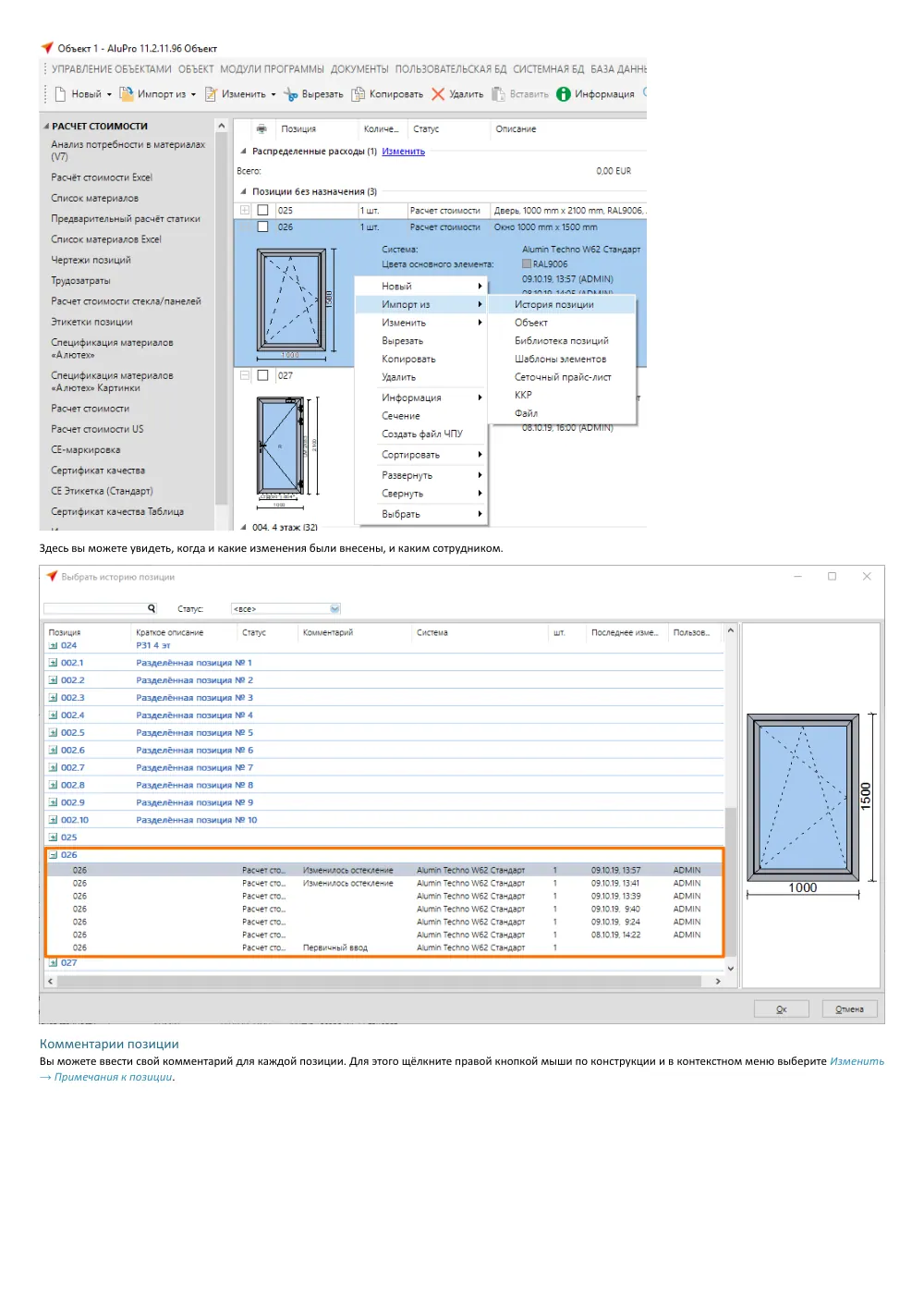Image resolution: width=924 pixels, height=1308 pixels.
Task: Click RAL9006 color swatch
Action: [x=527, y=264]
